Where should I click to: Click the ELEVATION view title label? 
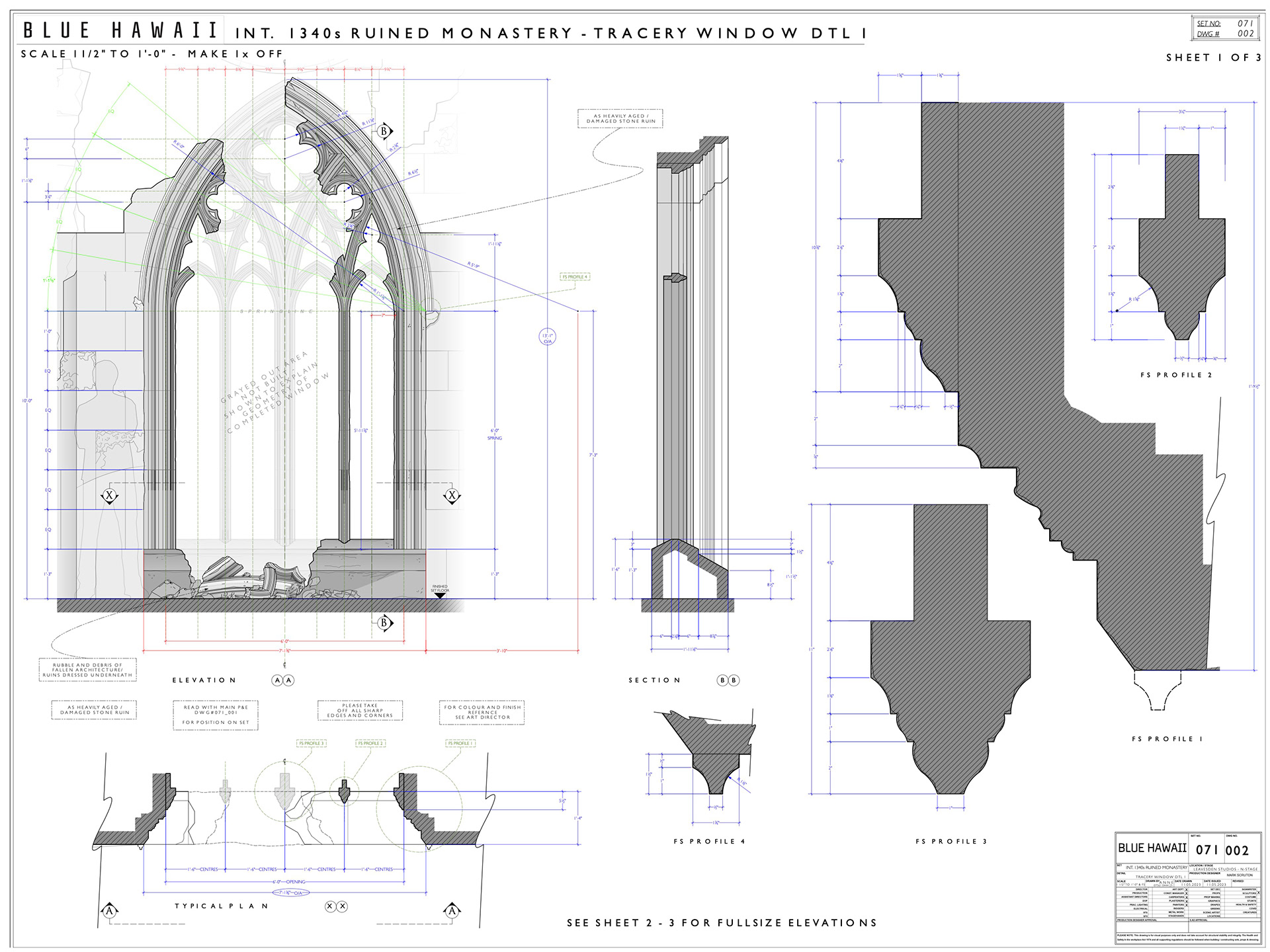point(204,680)
